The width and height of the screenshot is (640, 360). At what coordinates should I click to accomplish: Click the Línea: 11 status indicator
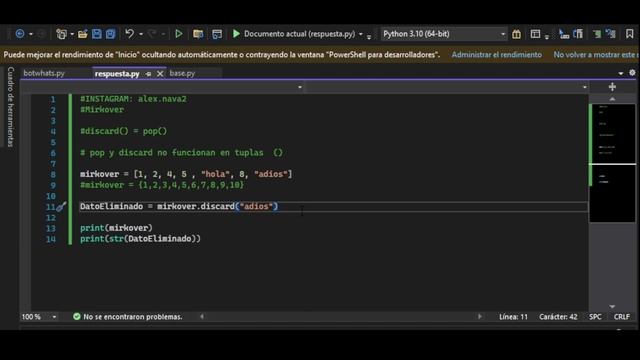513,317
